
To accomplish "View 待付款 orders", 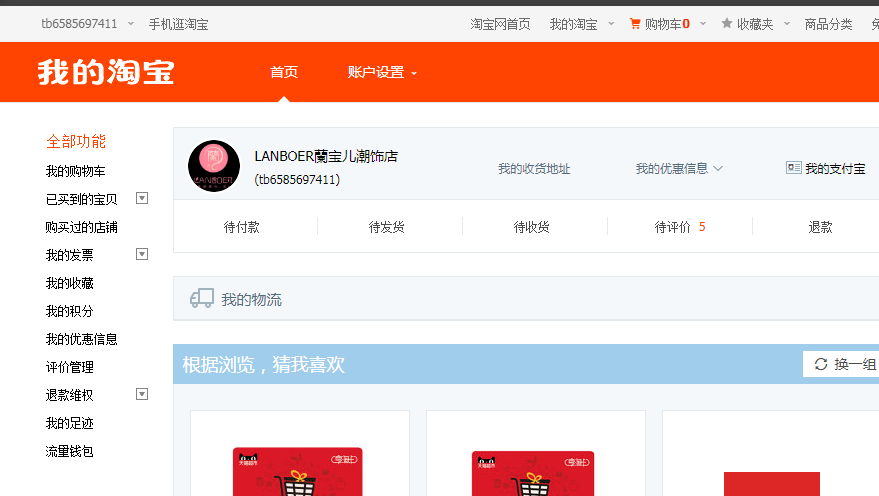I will click(x=242, y=227).
